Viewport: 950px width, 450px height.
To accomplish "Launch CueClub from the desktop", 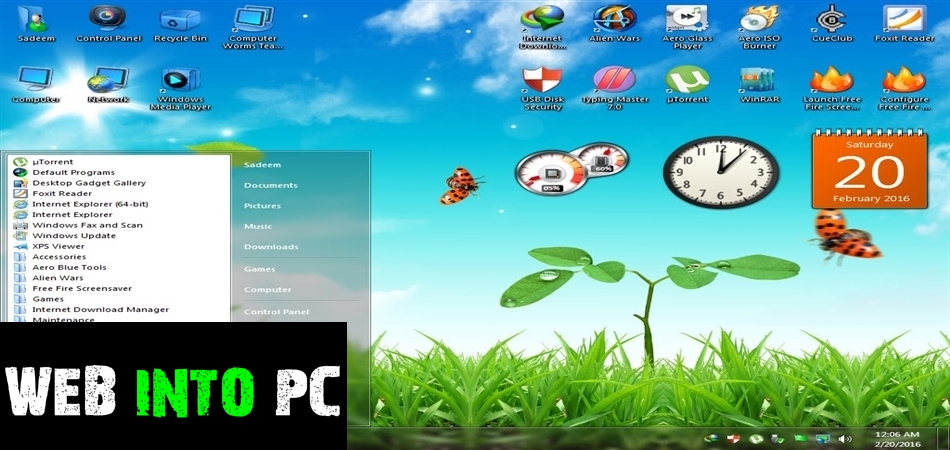I will pyautogui.click(x=832, y=23).
